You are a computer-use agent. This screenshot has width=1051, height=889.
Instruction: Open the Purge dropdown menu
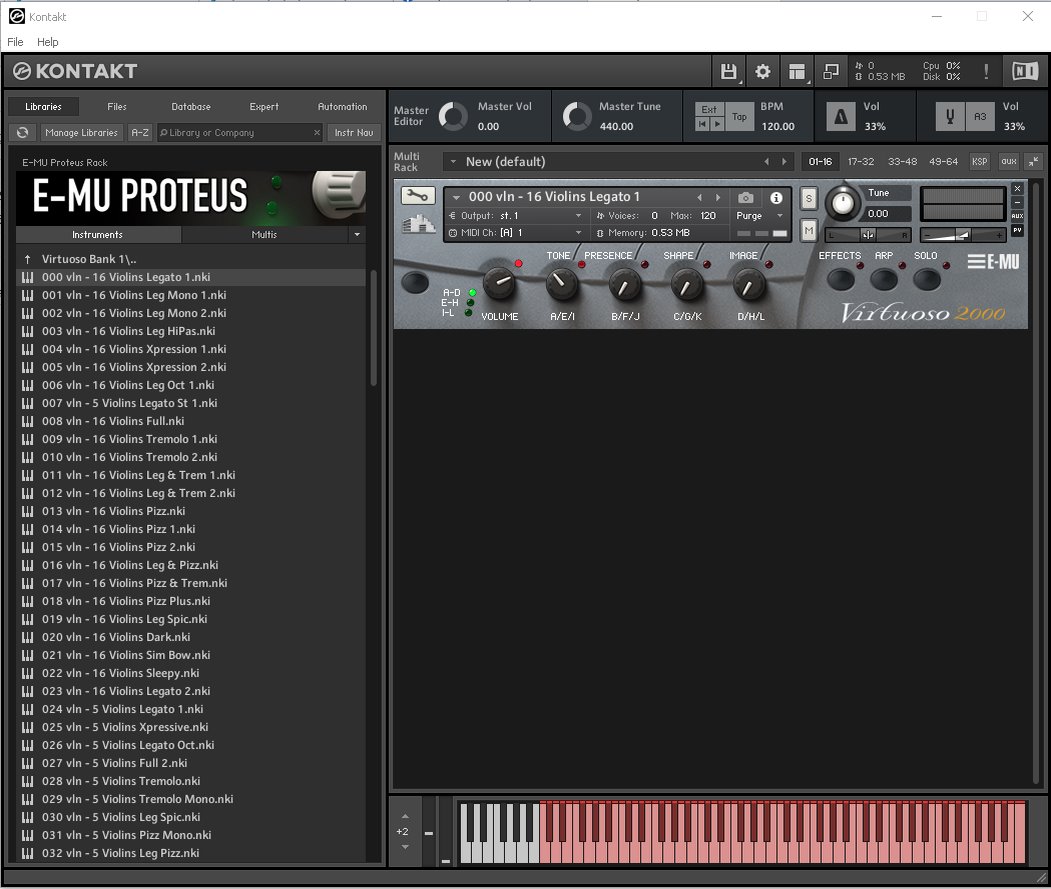coord(760,216)
